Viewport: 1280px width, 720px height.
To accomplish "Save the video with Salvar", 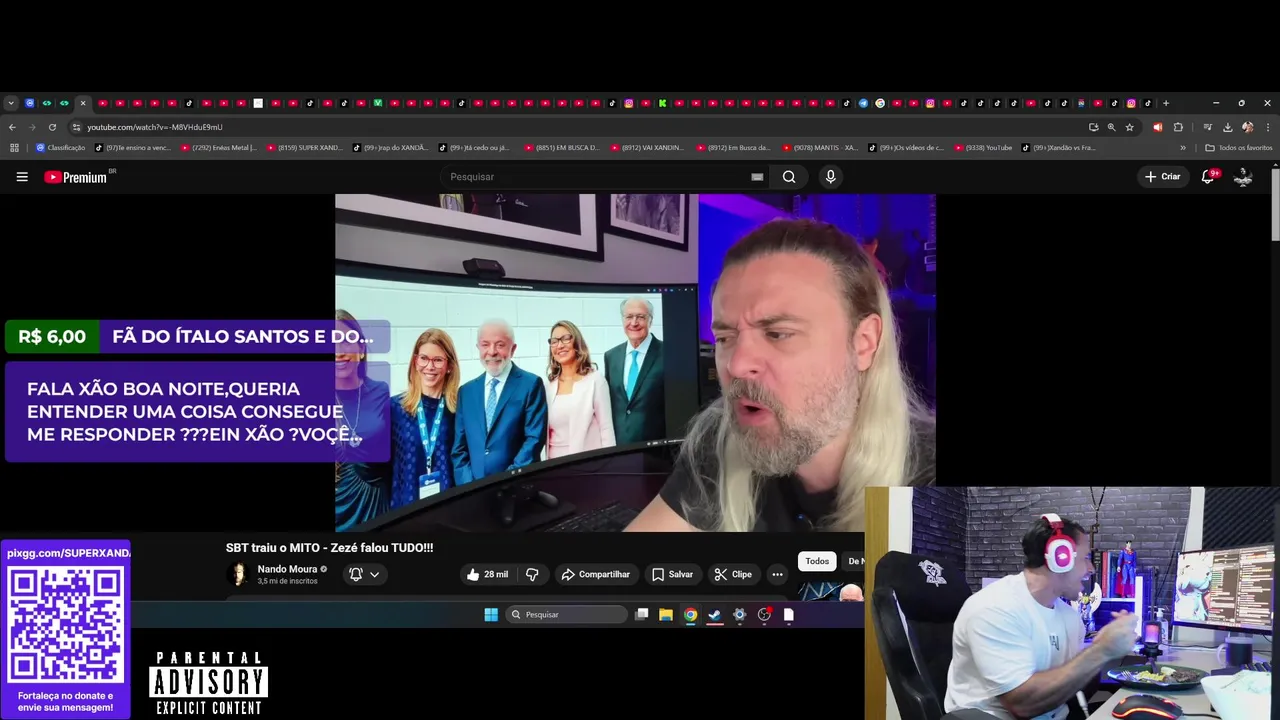I will pyautogui.click(x=672, y=574).
